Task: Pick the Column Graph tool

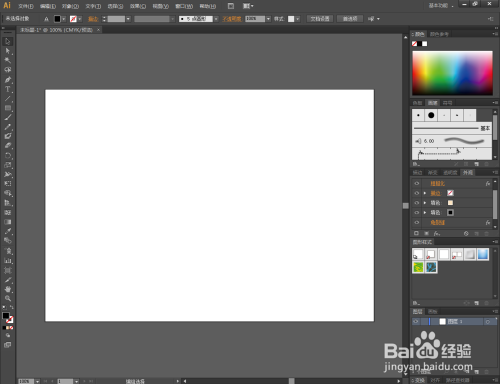Action: pos(8,261)
